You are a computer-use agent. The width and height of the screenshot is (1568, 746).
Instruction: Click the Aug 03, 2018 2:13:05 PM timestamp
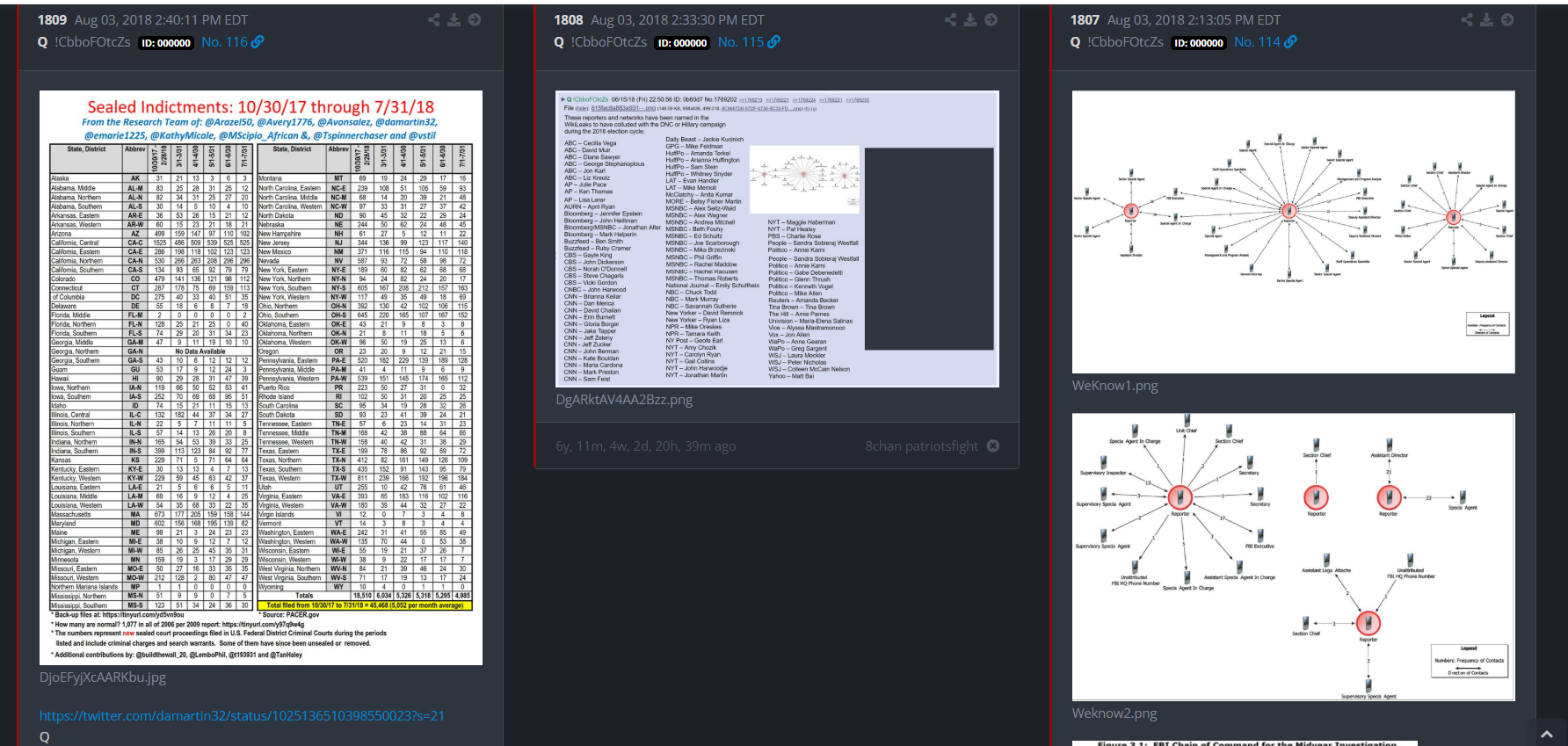coord(1194,19)
